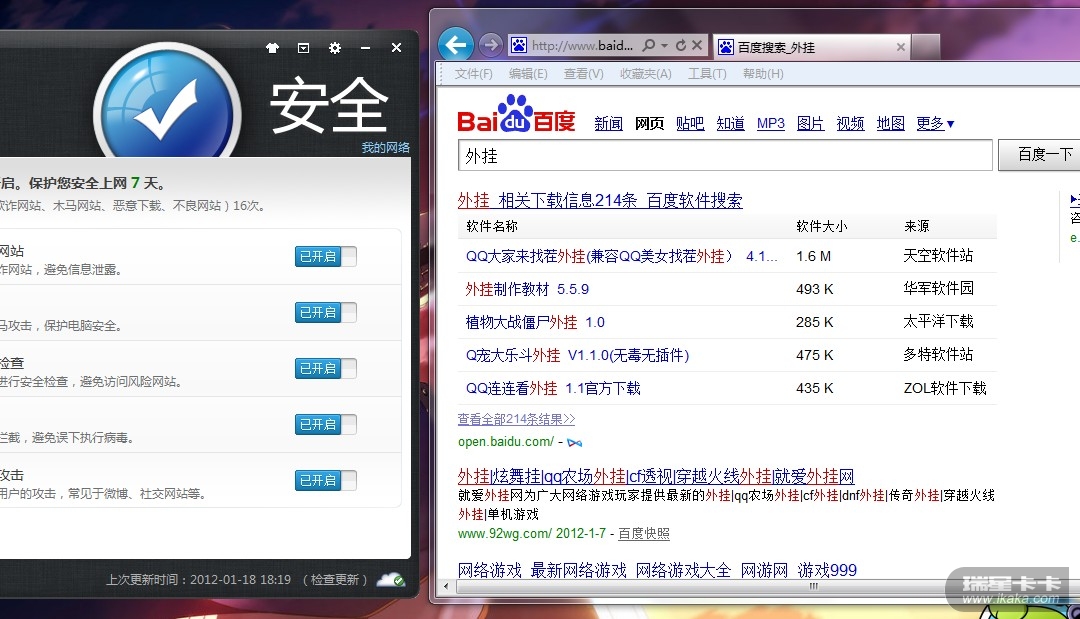Open Q宠大乐斗外挂 V1.1.0 link
This screenshot has width=1080, height=619.
point(577,355)
